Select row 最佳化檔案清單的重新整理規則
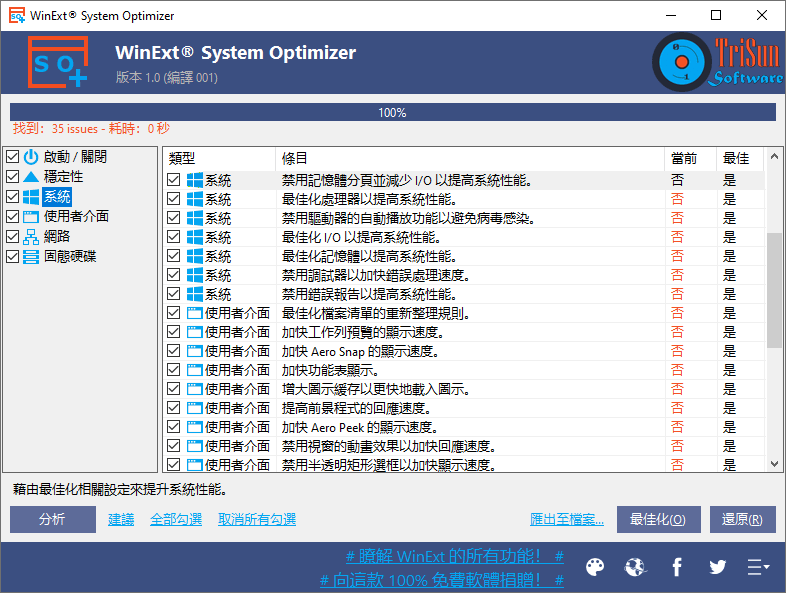Screen dimensions: 786x593 tap(464, 313)
